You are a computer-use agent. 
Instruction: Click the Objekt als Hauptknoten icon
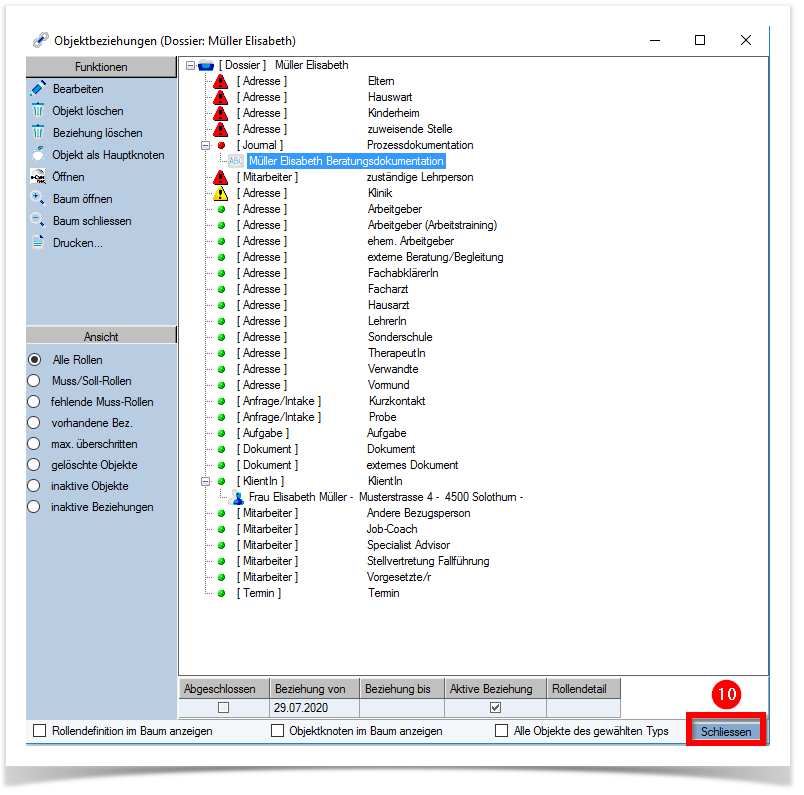point(38,154)
